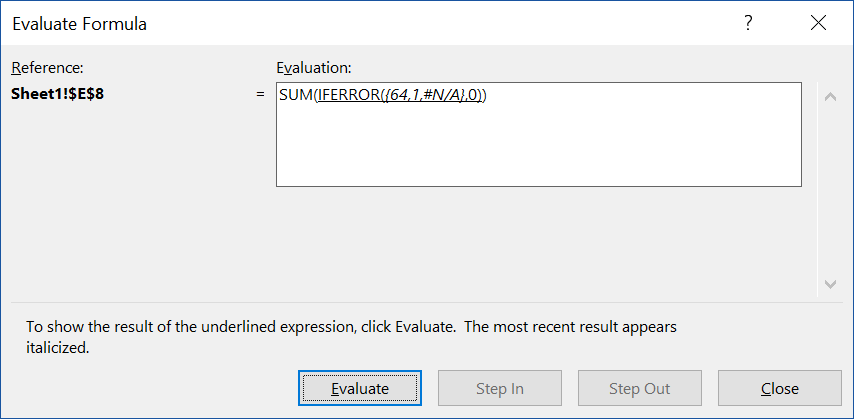The height and width of the screenshot is (419, 854).
Task: Click the Reference label
Action: coord(47,68)
